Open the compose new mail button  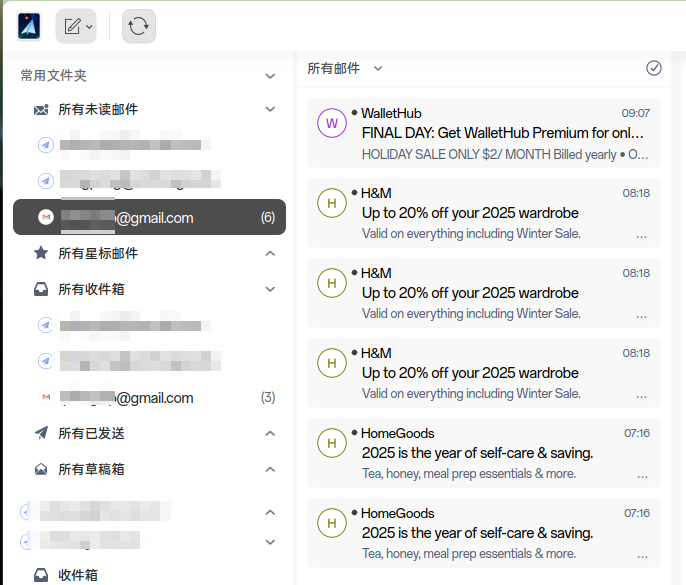tap(76, 26)
